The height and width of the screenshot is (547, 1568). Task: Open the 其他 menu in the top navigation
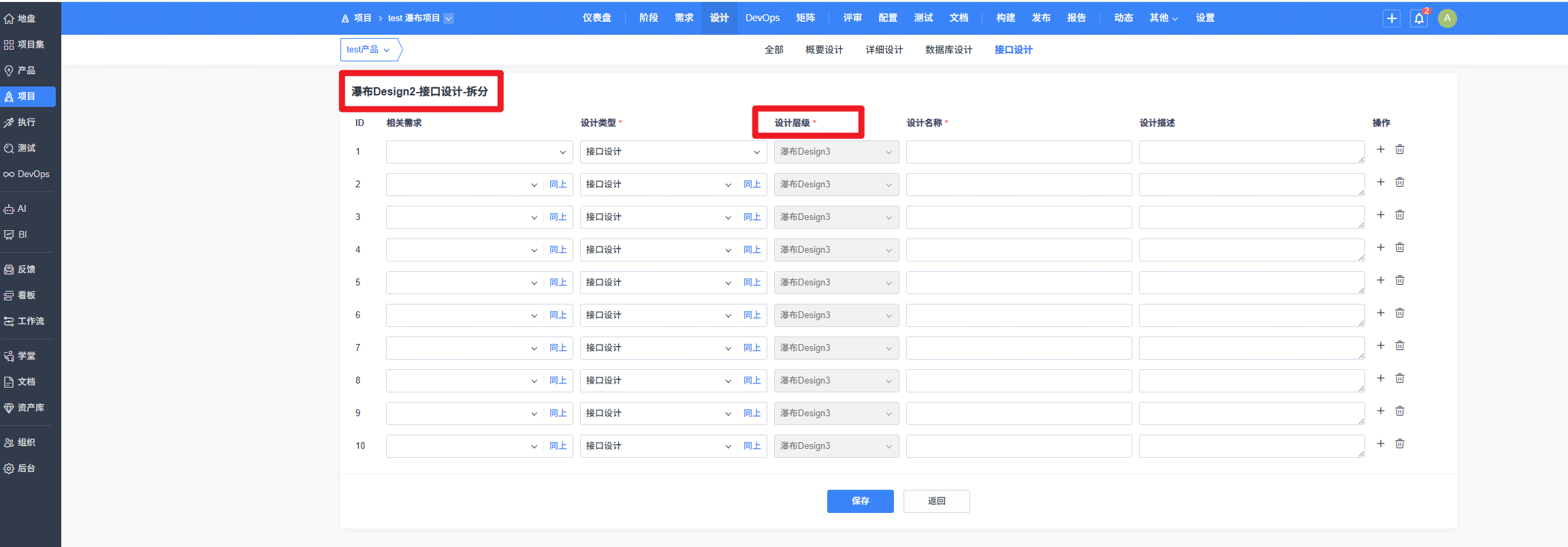[1164, 18]
